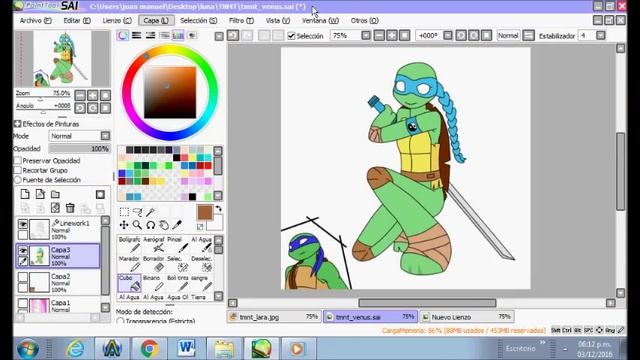Open the Filtro menu
This screenshot has height=360, width=640.
click(x=241, y=20)
